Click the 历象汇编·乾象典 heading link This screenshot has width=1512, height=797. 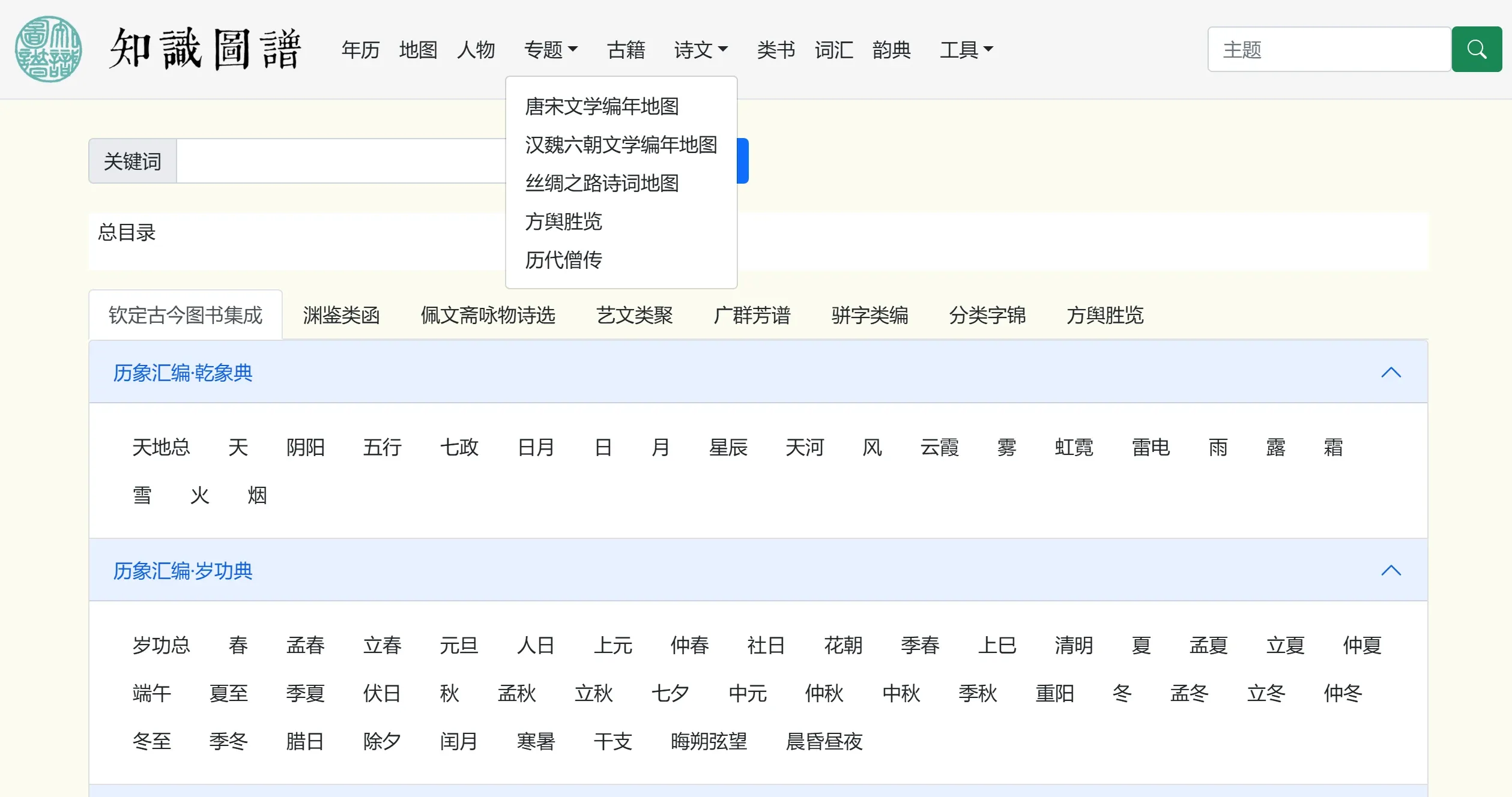pyautogui.click(x=182, y=372)
